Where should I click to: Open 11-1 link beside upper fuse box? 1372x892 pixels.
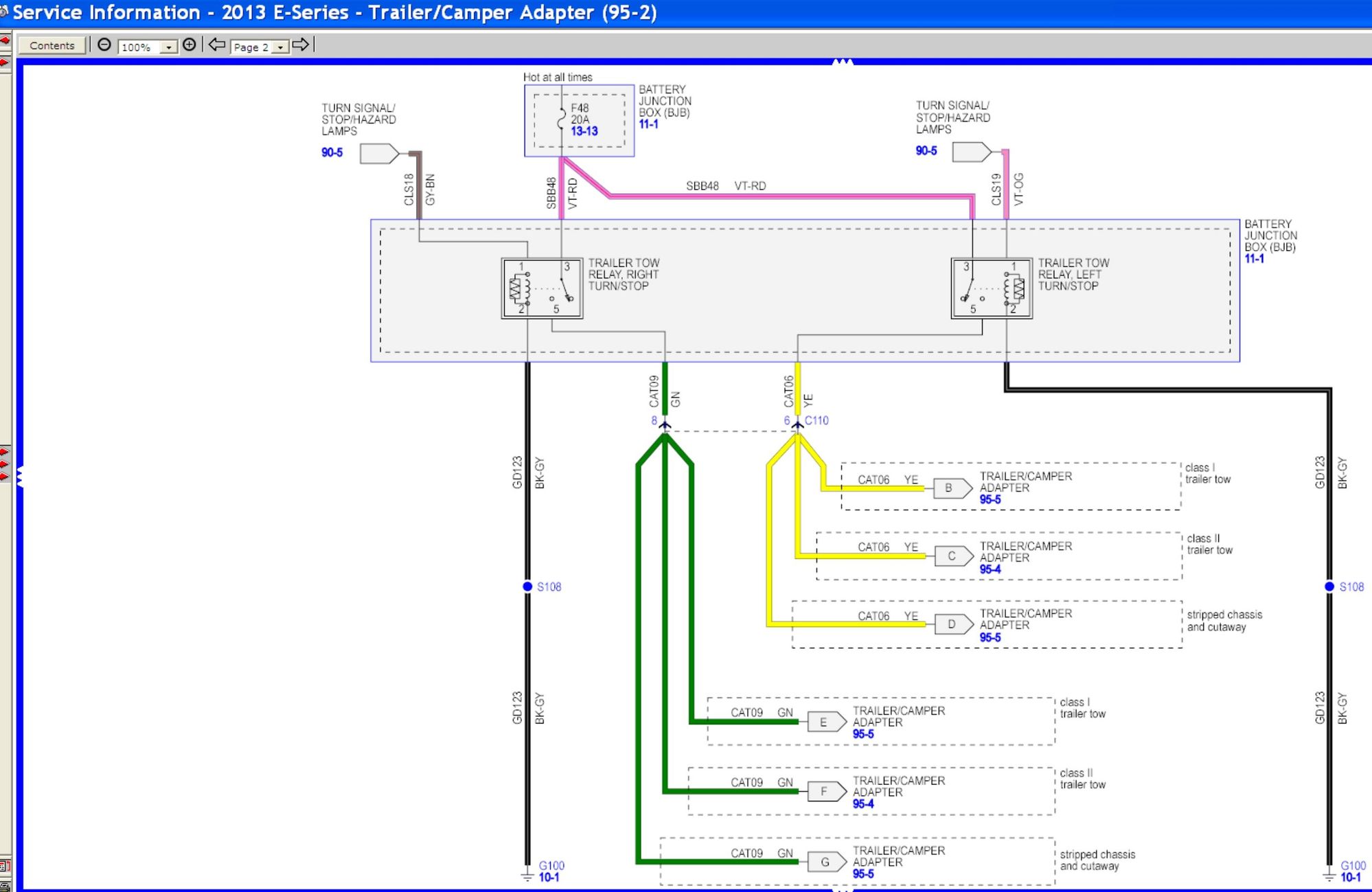pyautogui.click(x=648, y=124)
